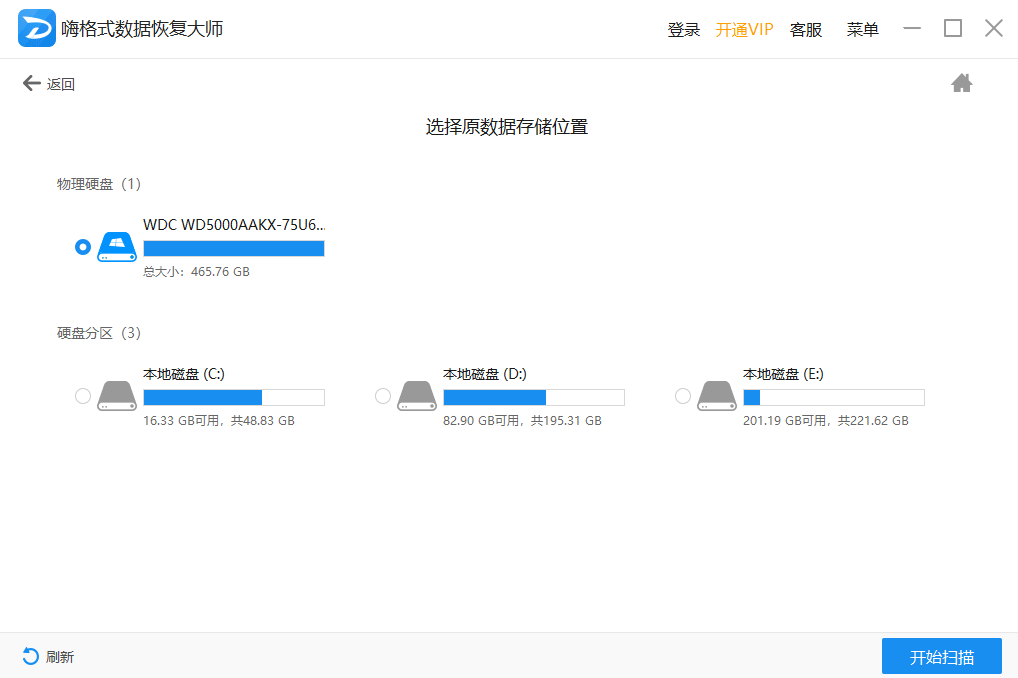The height and width of the screenshot is (678, 1018).
Task: Select radio button for local disk C:
Action: click(83, 396)
